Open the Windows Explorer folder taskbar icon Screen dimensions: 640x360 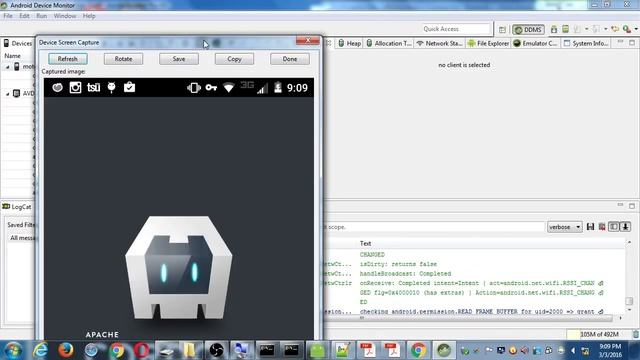190,350
